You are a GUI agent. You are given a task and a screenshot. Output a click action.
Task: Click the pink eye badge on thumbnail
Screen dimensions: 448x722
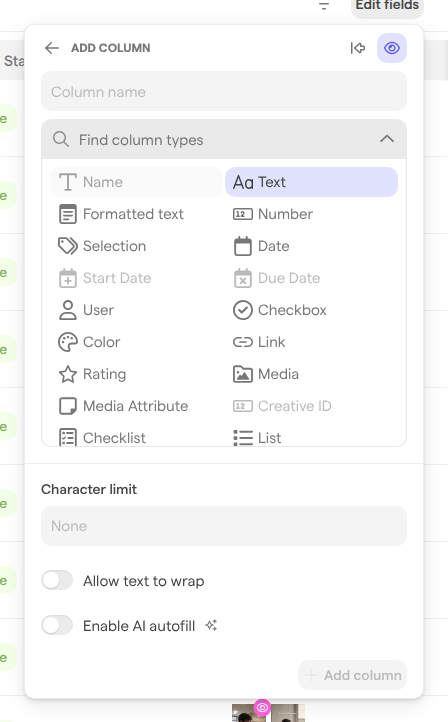[x=262, y=707]
